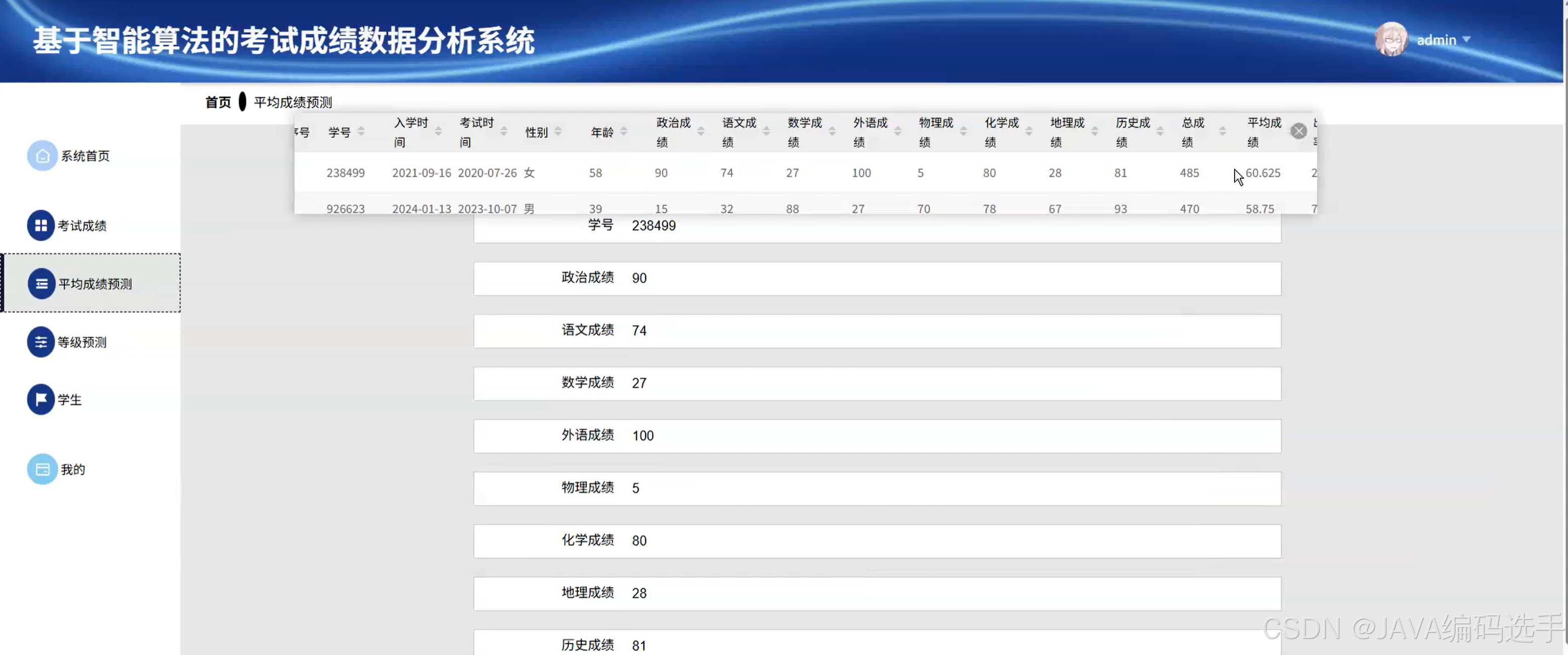Focus the 语文成绩 field showing 74
The width and height of the screenshot is (1568, 655).
pos(877,331)
